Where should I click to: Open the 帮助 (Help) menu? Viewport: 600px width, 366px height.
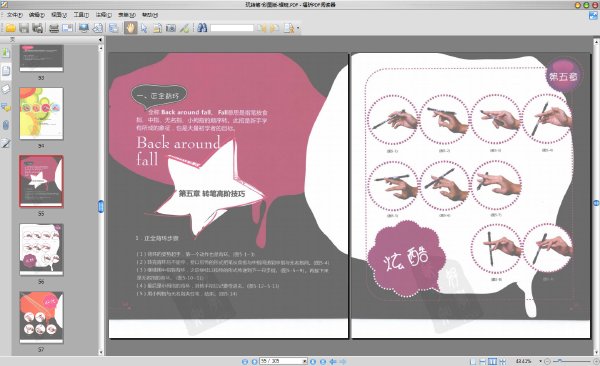coord(150,15)
